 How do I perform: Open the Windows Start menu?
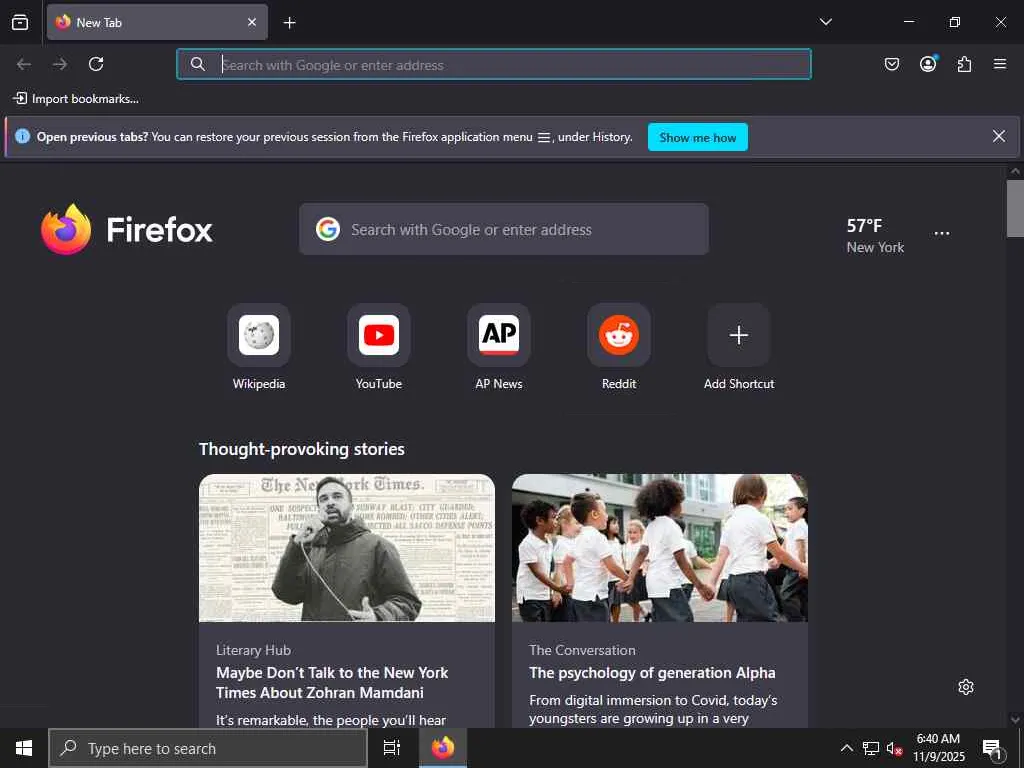[24, 748]
